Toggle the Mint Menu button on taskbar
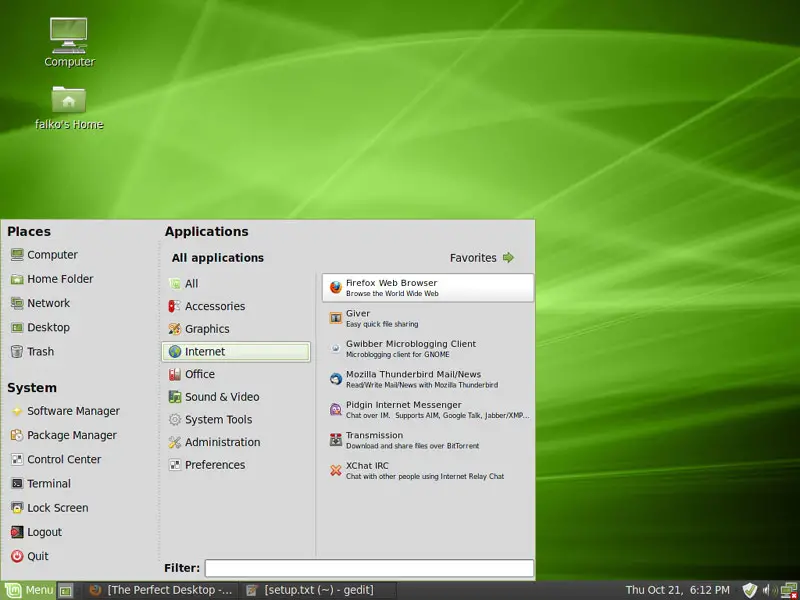The image size is (800, 600). (x=28, y=590)
